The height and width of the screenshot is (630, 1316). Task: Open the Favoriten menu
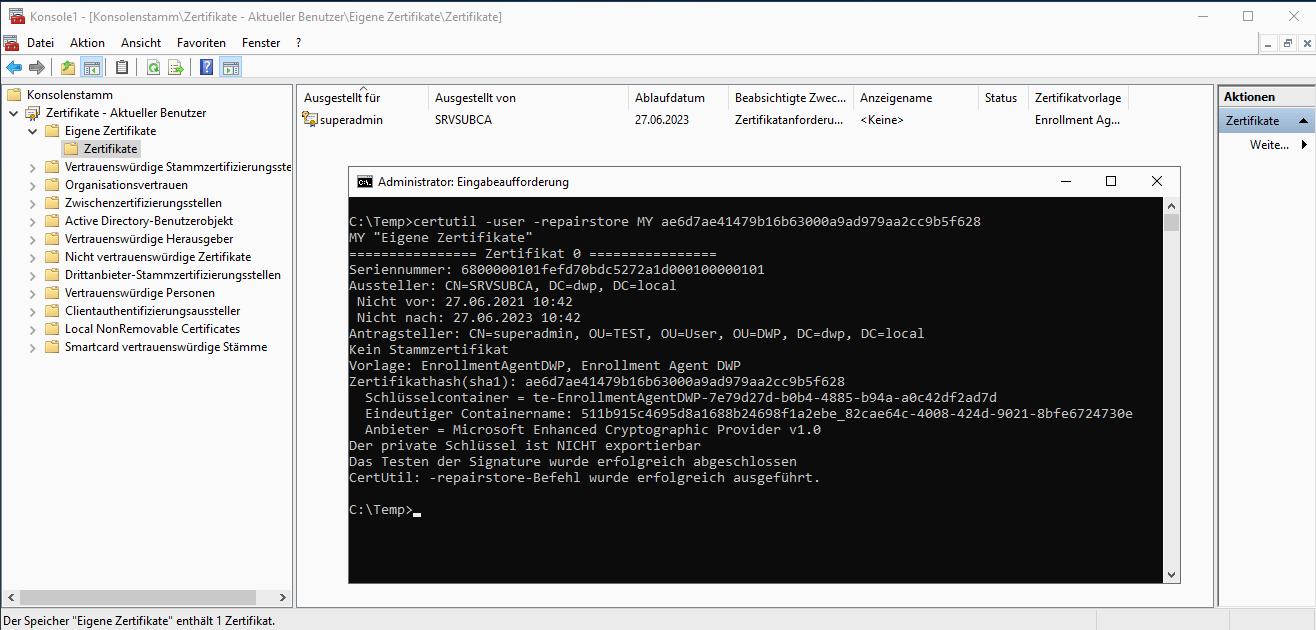(x=201, y=43)
